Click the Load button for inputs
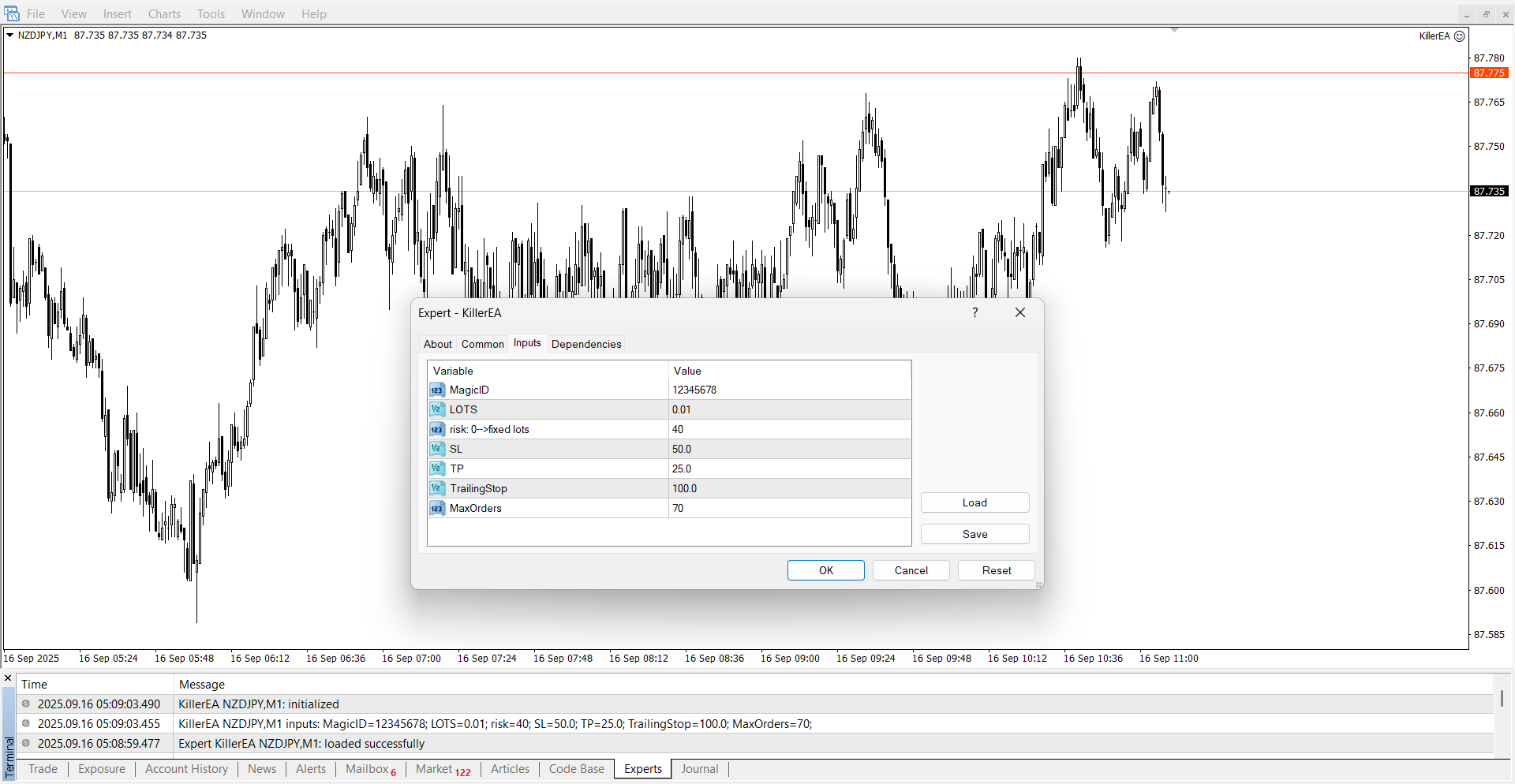 [974, 502]
